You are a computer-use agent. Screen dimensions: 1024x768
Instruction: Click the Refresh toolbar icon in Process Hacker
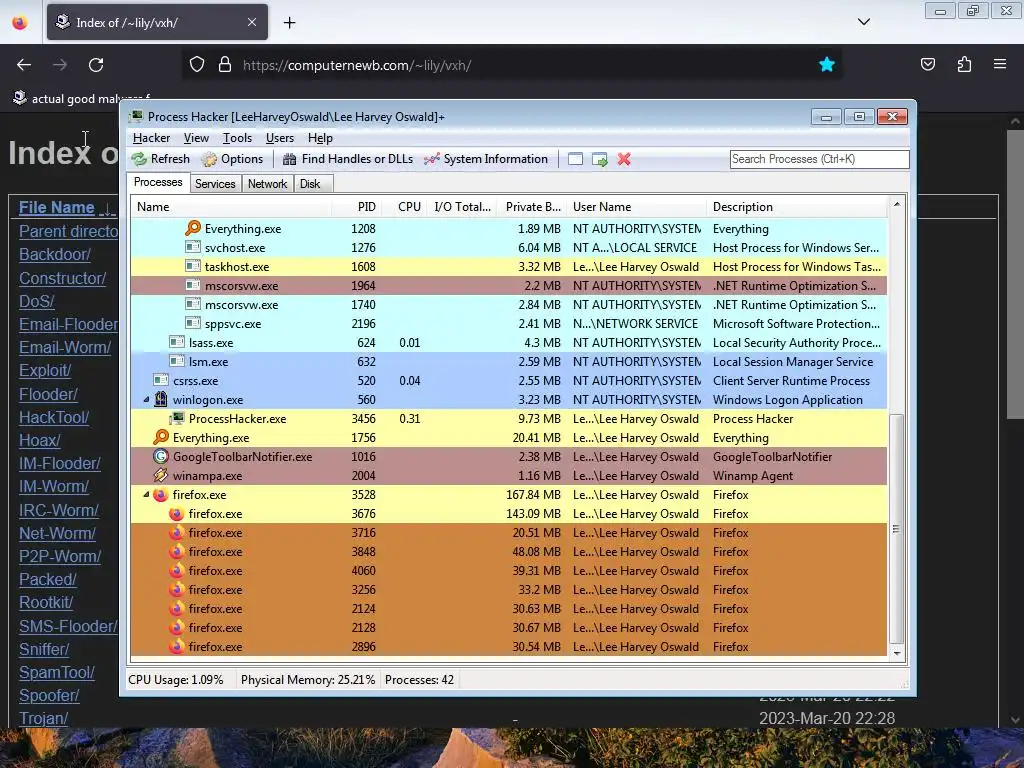(139, 159)
